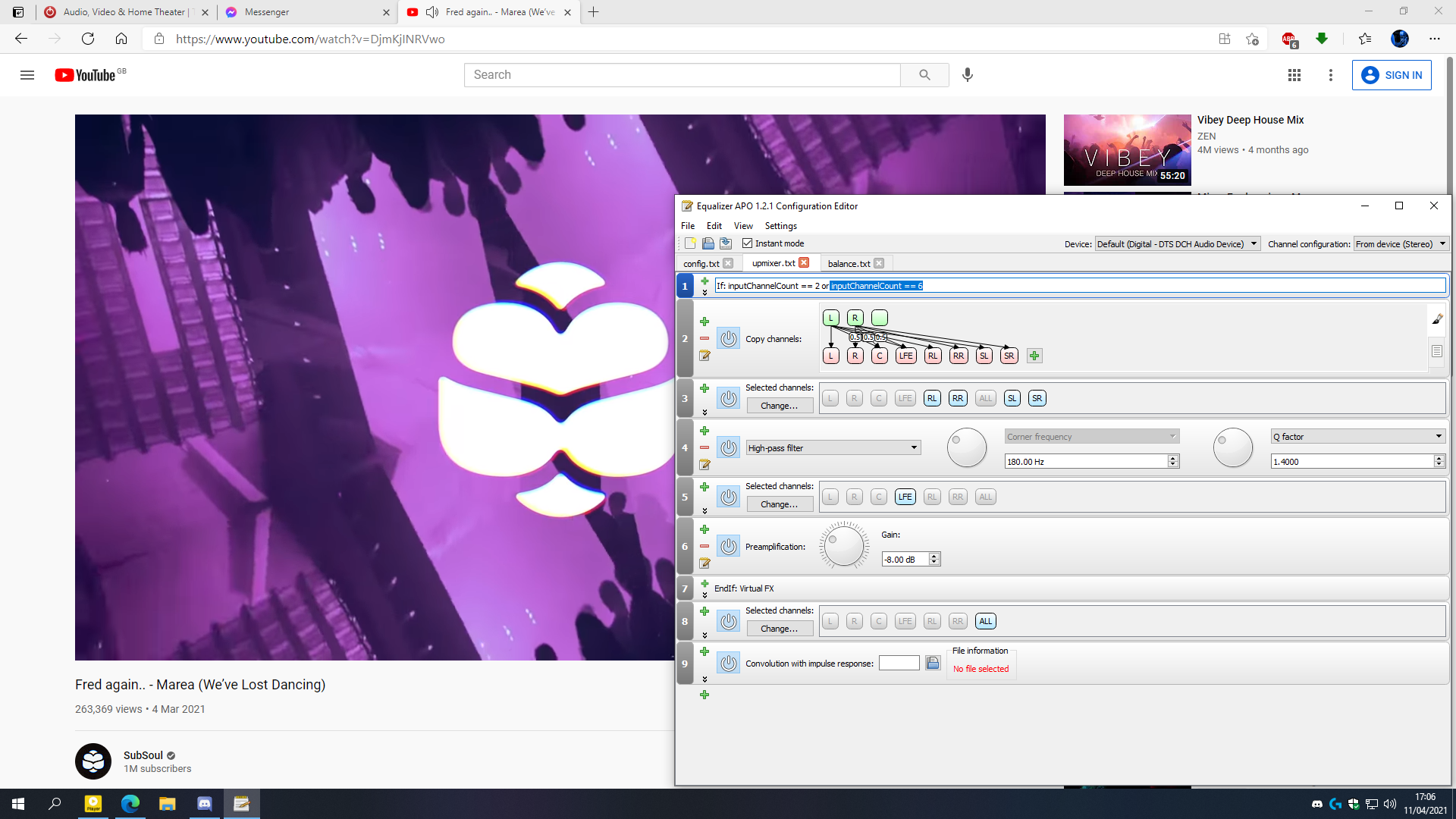
Task: Open the SubSoul channel link
Action: (x=143, y=755)
